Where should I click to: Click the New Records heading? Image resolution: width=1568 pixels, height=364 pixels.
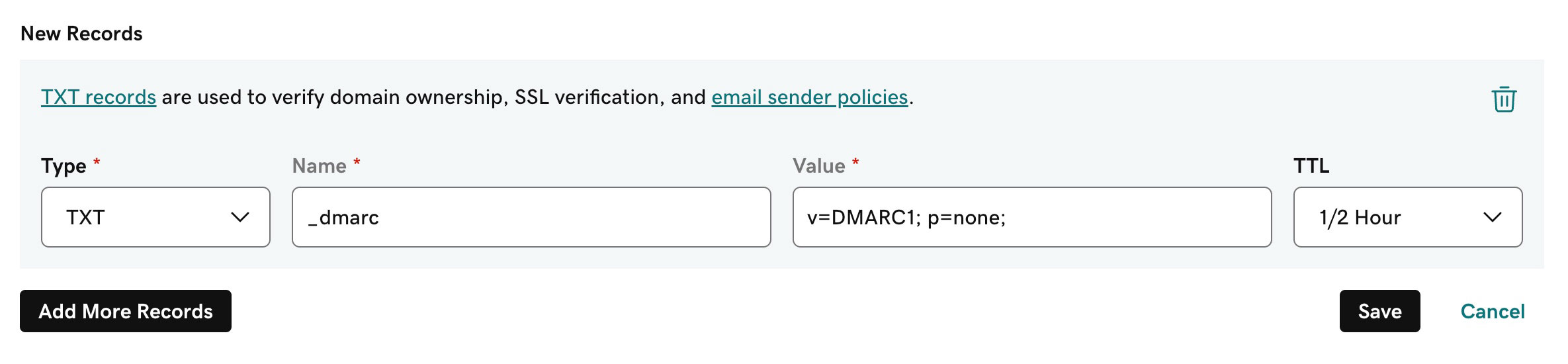81,33
